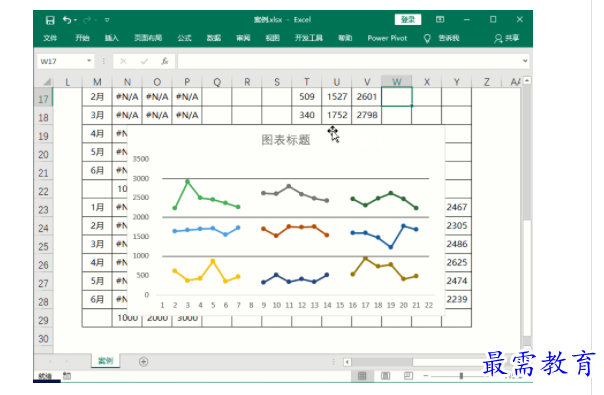Switch to Normal view icon
The width and height of the screenshot is (604, 395).
(x=362, y=376)
